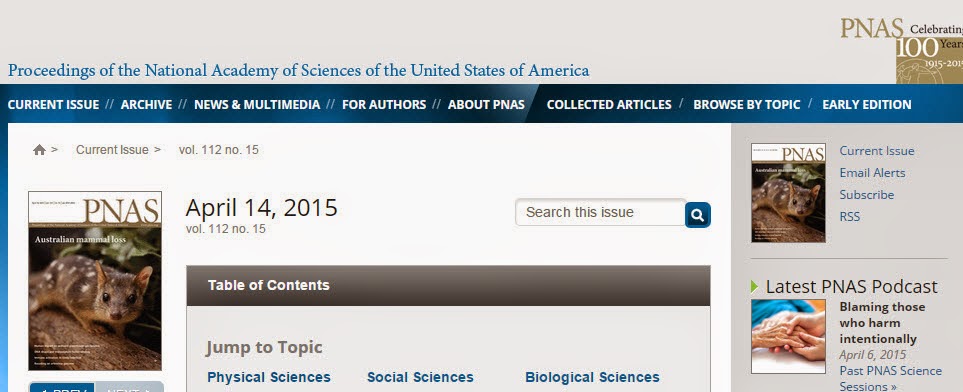Open the RSS feed link
The height and width of the screenshot is (392, 963).
[x=850, y=216]
